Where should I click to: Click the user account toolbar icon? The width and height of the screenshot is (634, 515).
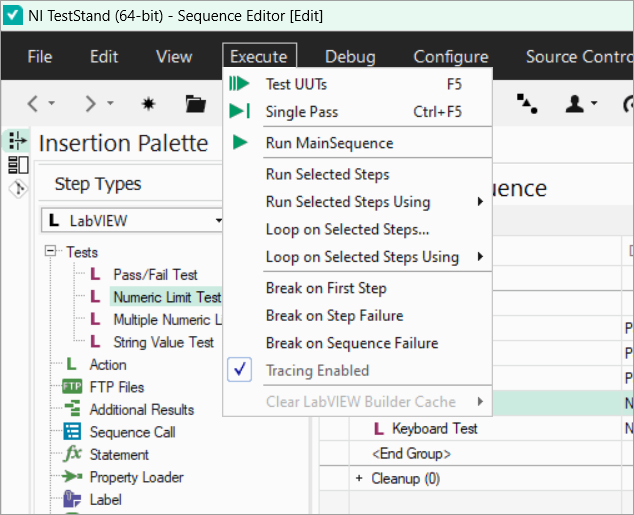pos(575,103)
